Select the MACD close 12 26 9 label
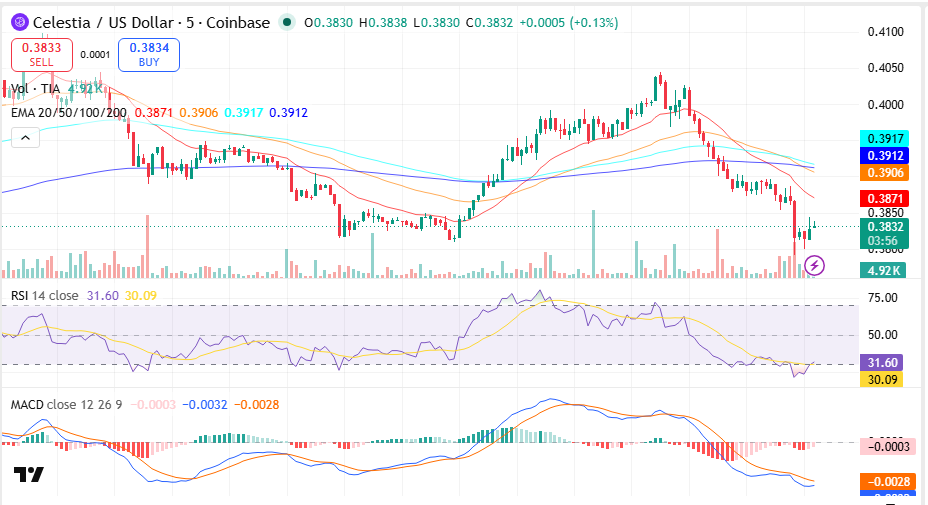Image resolution: width=928 pixels, height=505 pixels. coord(66,404)
